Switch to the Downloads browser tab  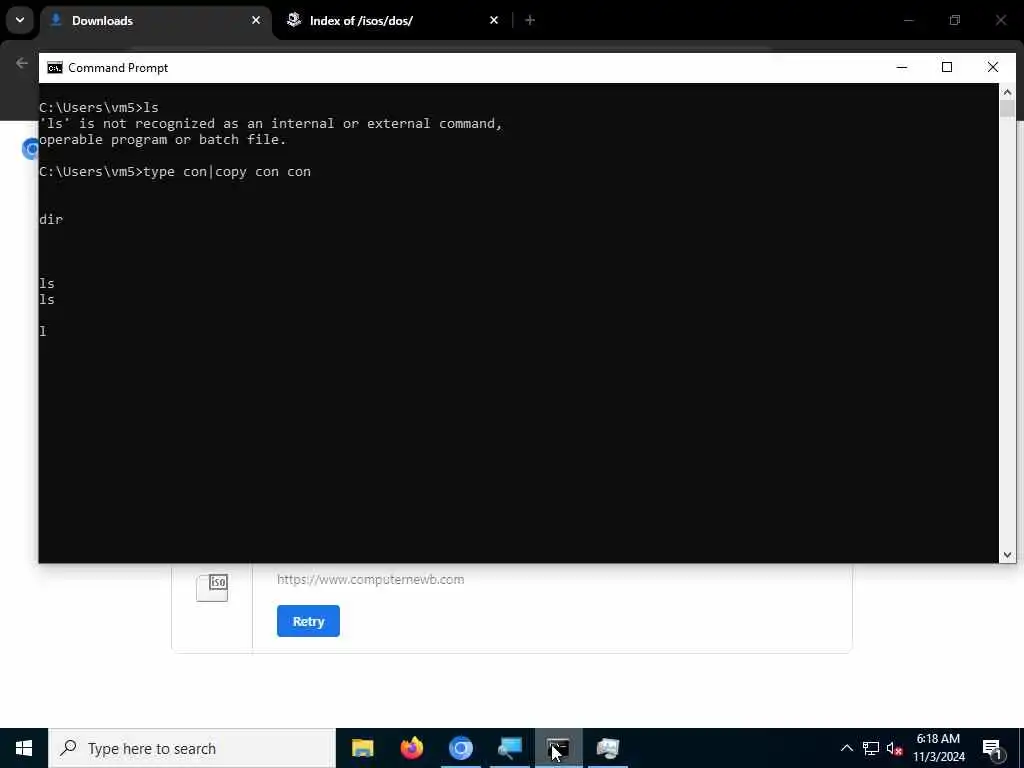(157, 21)
